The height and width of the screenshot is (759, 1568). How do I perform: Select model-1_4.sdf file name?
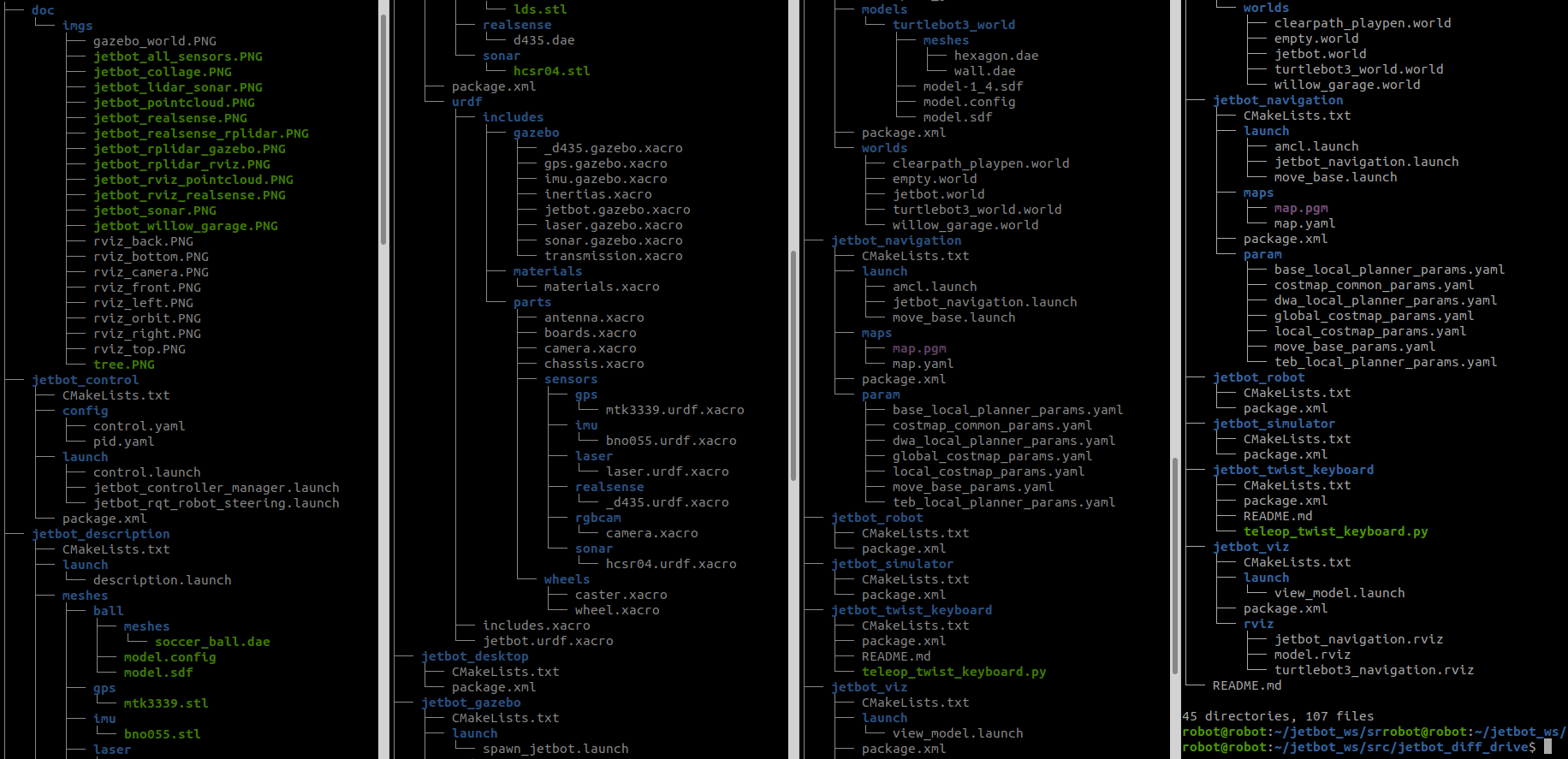[x=973, y=86]
